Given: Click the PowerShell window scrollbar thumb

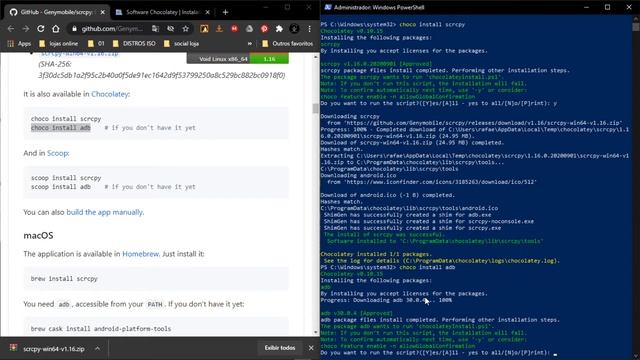Looking at the screenshot, I should [636, 27].
